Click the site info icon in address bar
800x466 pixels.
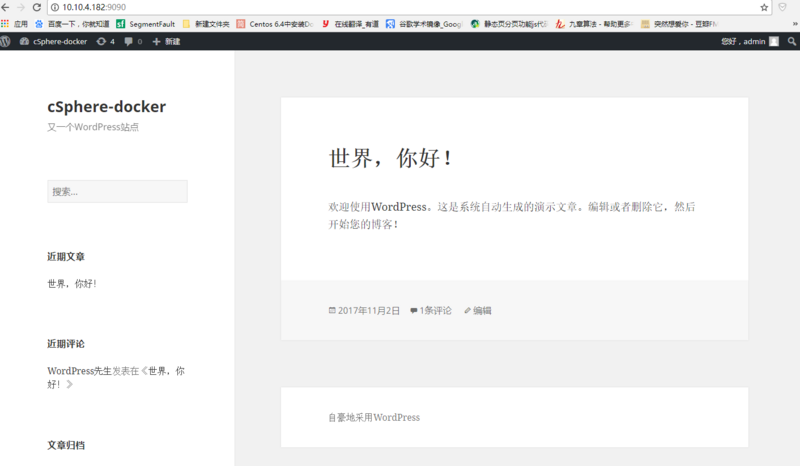pos(55,7)
